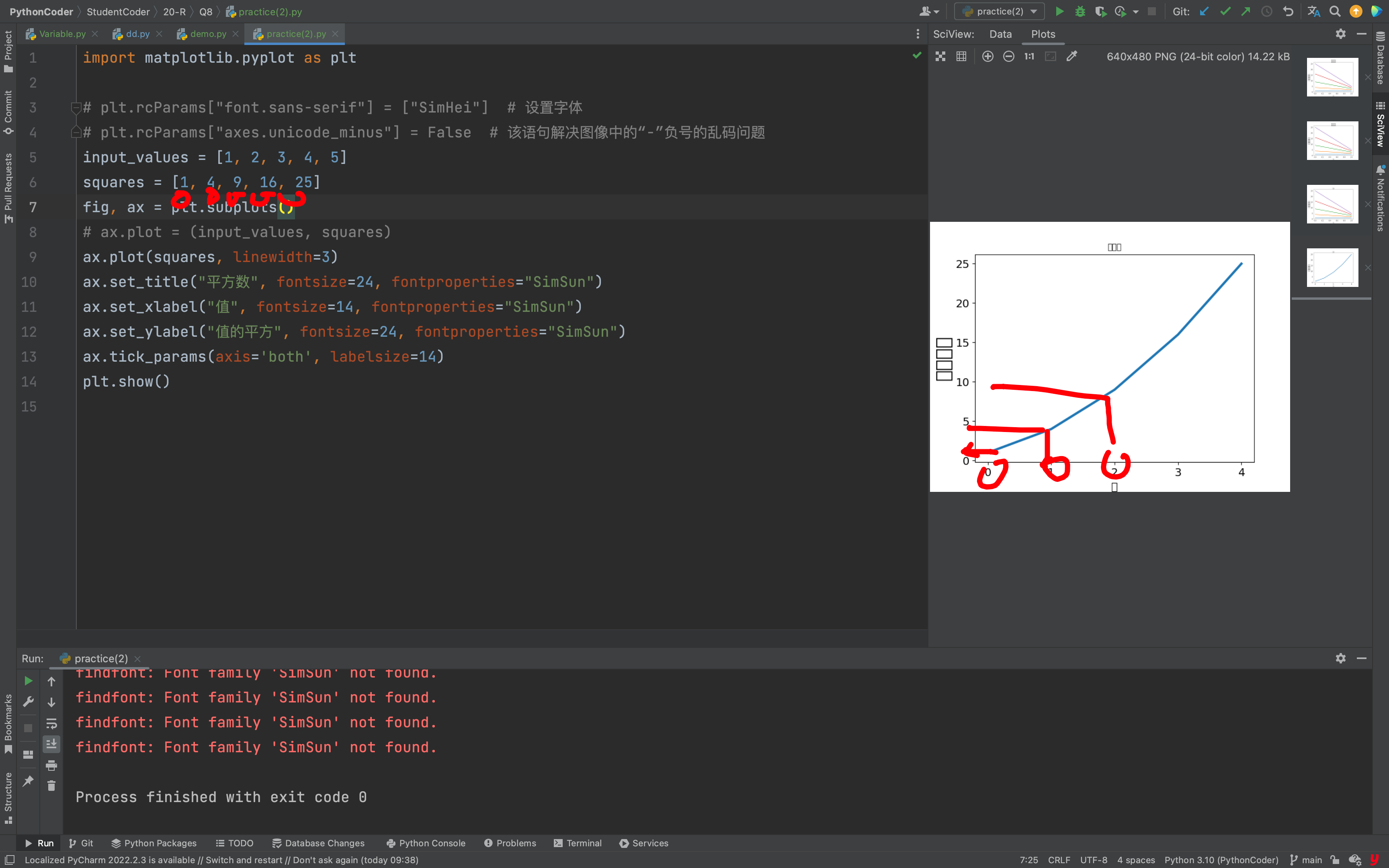Select the SciView Plots tab

(x=1043, y=34)
